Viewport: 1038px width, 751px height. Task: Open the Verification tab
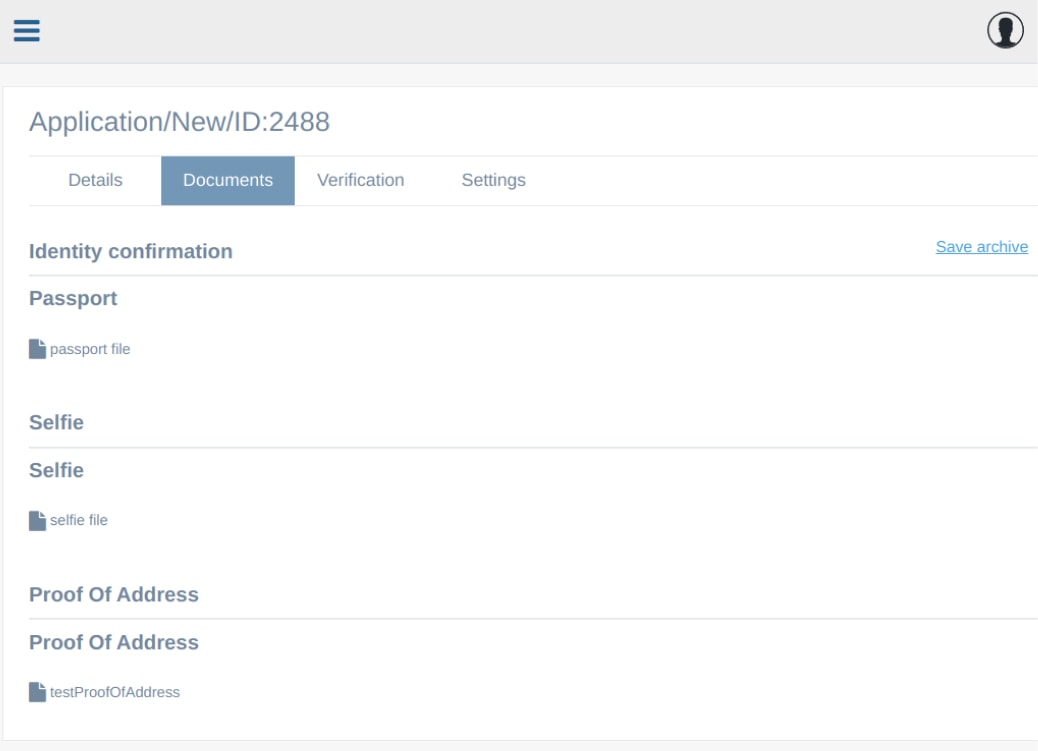(360, 181)
